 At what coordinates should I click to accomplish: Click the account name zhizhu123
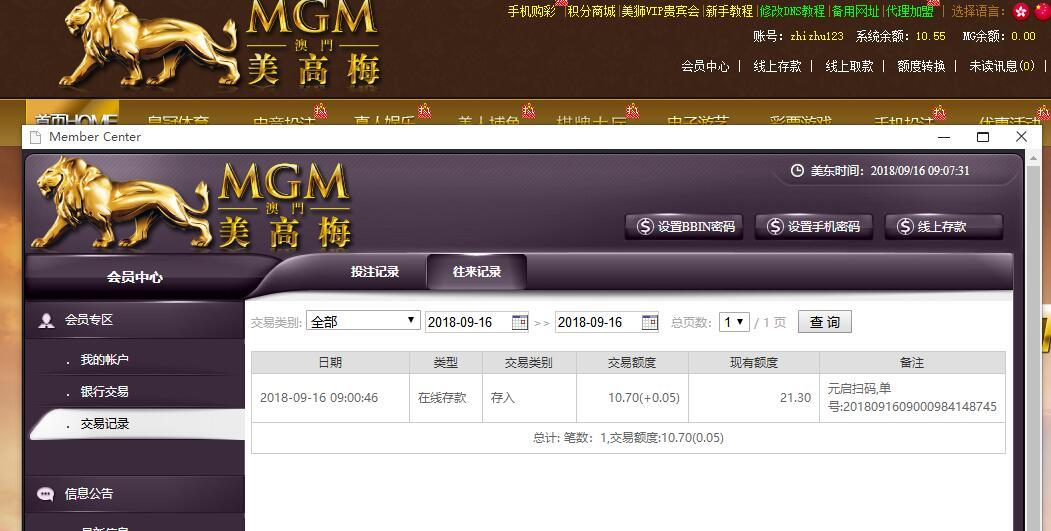point(816,36)
